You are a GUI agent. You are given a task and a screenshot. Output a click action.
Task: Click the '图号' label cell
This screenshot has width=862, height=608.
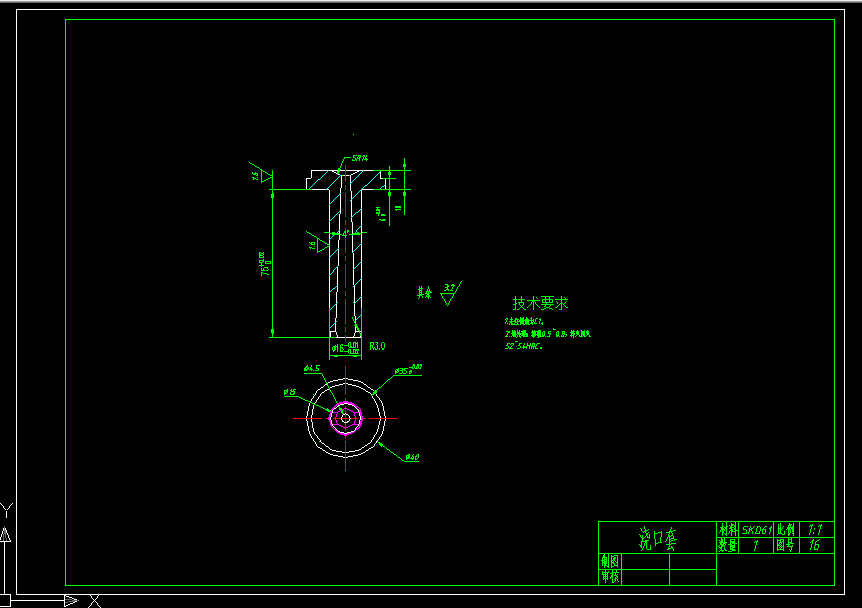tap(786, 545)
